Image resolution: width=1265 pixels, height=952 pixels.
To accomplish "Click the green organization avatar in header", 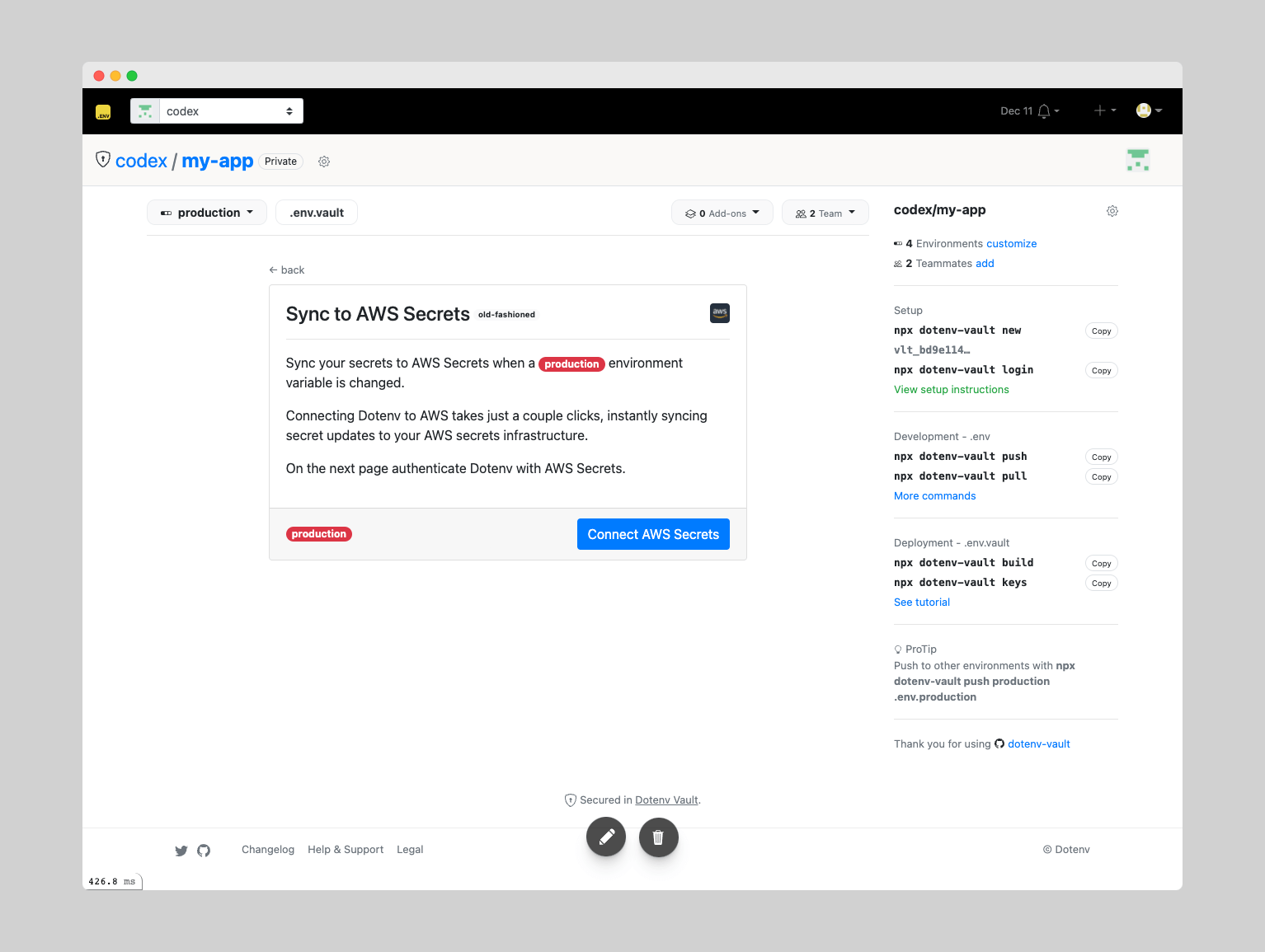I will pyautogui.click(x=1138, y=160).
